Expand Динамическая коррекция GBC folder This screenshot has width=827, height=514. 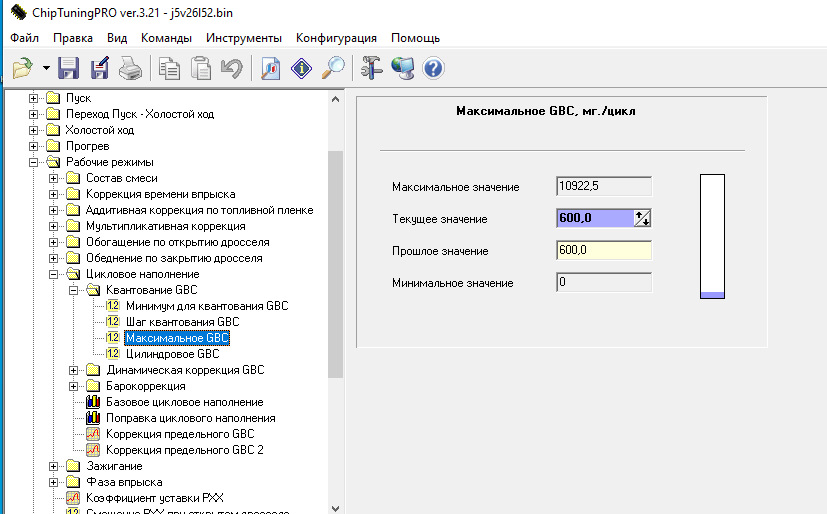(x=73, y=370)
